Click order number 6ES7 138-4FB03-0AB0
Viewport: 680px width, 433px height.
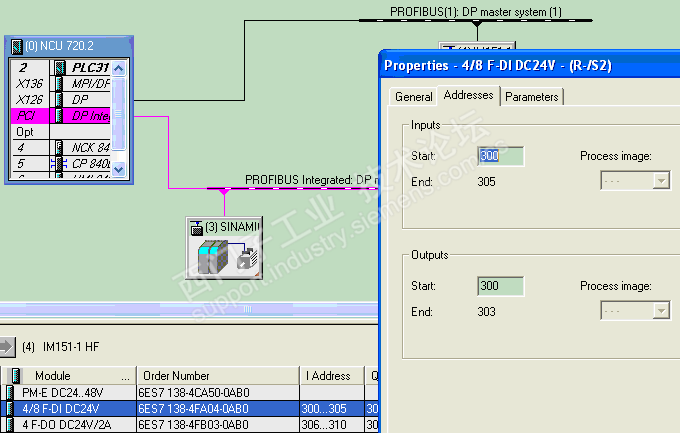coord(193,424)
